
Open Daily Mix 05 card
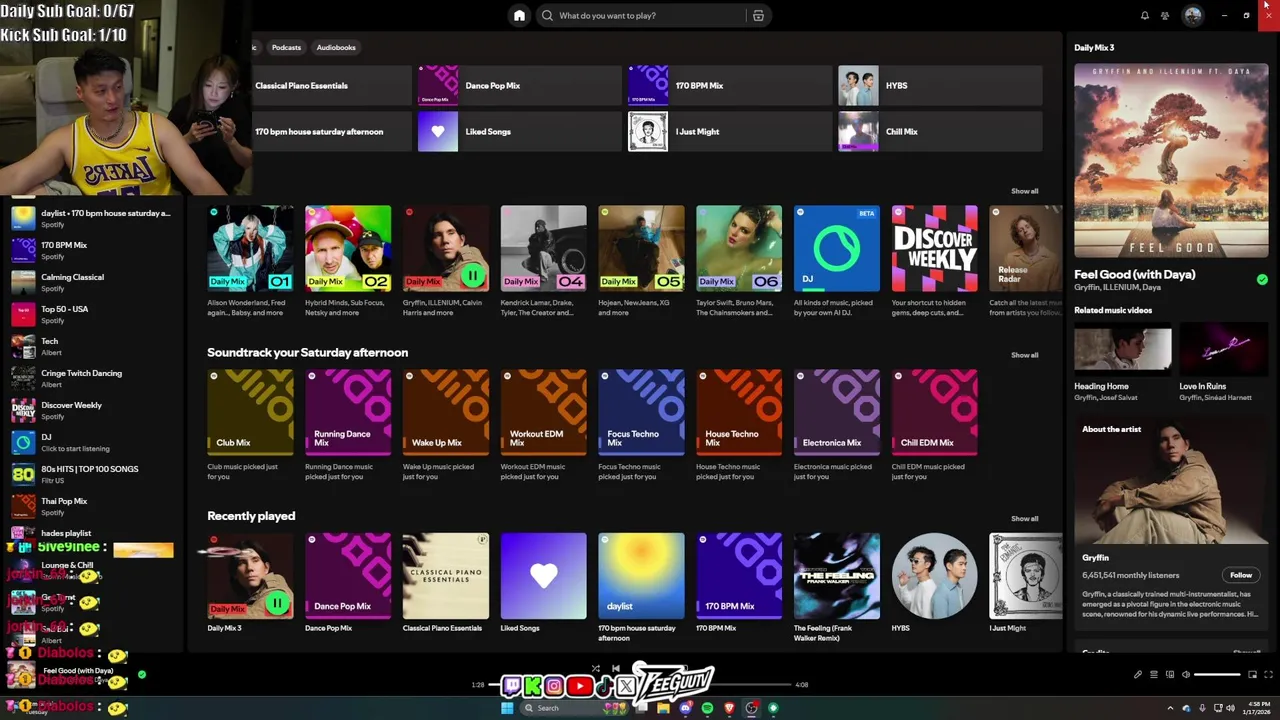[641, 261]
